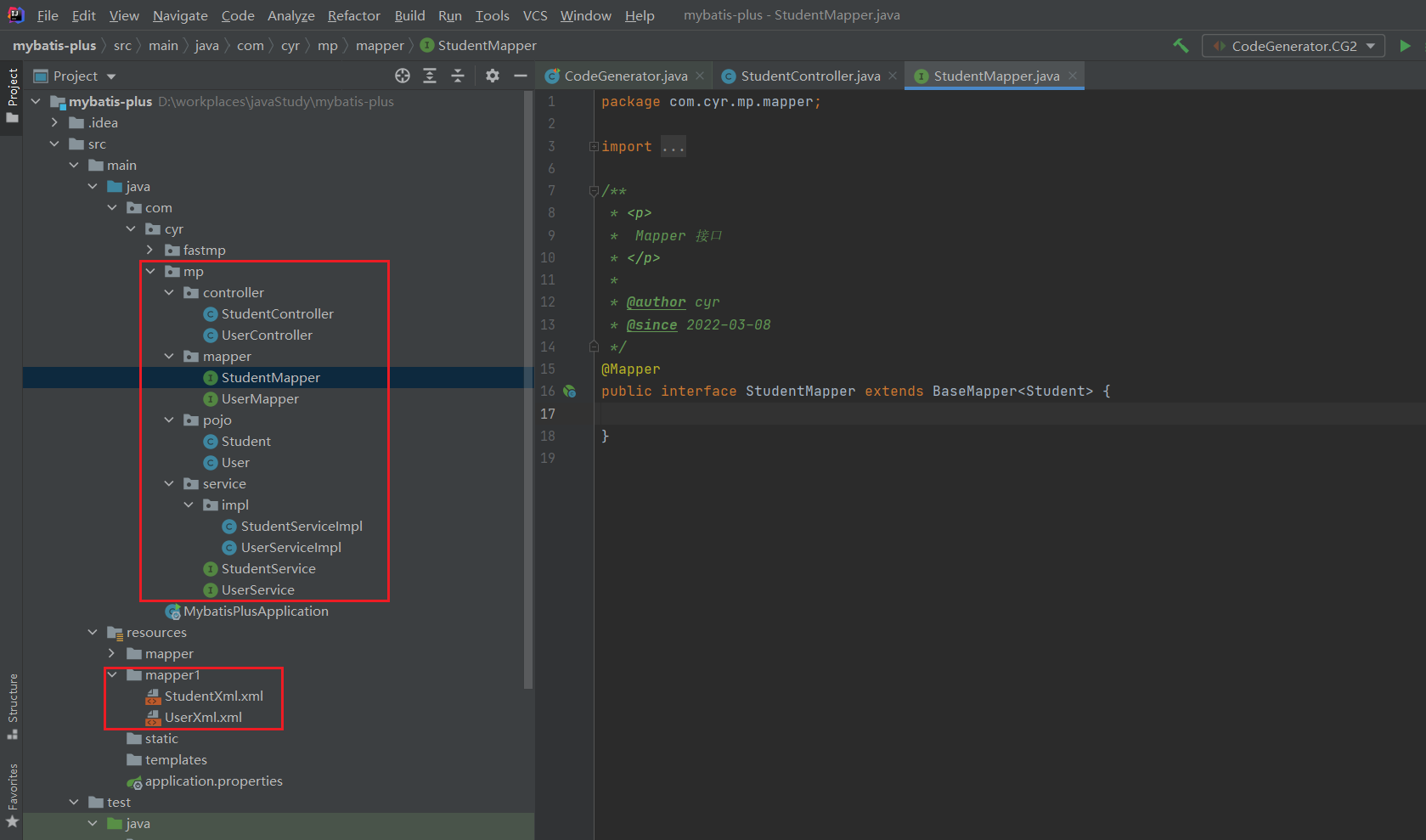
Task: Collapse the mybatis-plus project root
Action: click(x=36, y=101)
